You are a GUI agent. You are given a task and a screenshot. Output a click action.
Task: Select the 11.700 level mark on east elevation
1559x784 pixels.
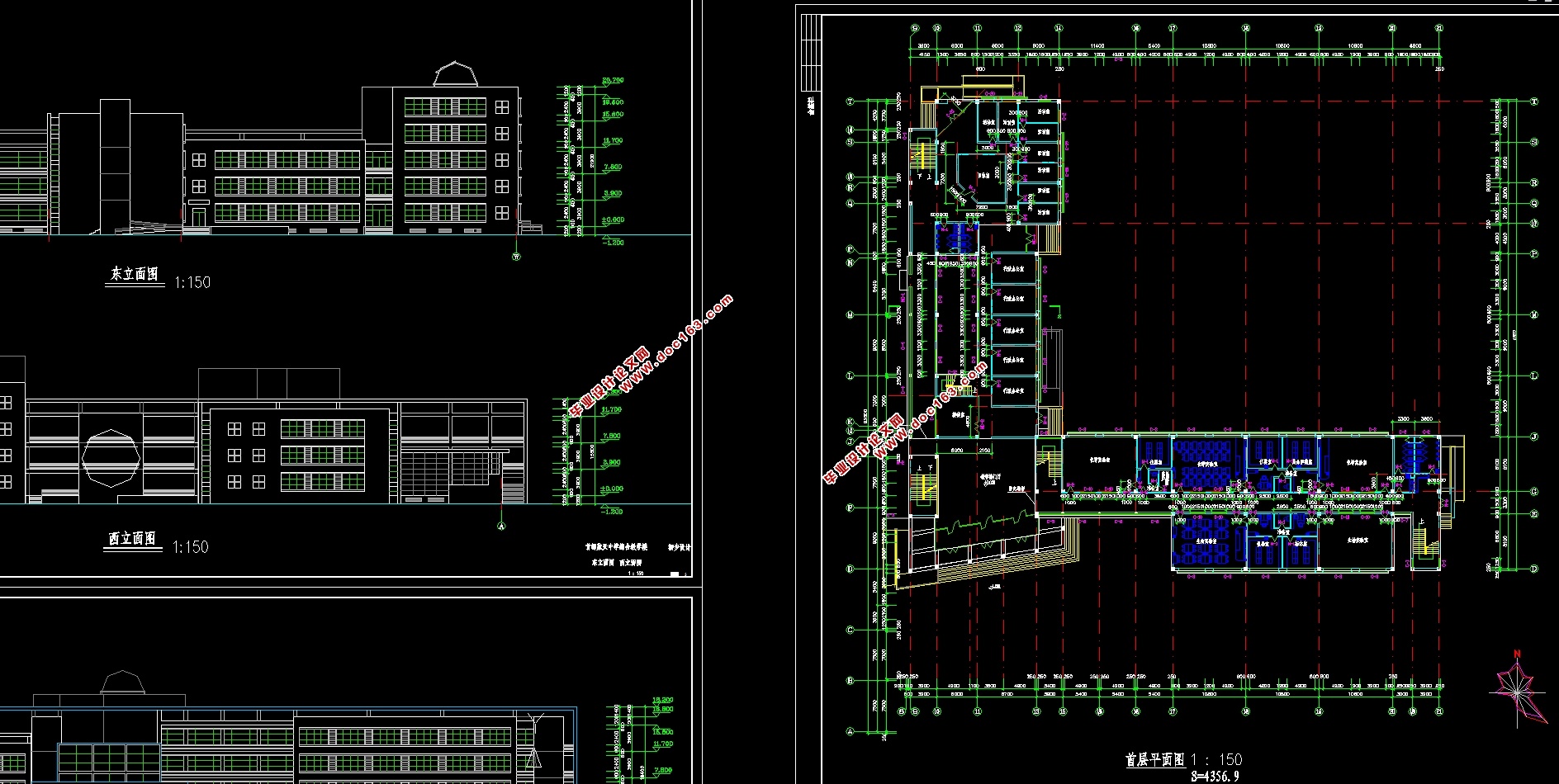[x=613, y=141]
